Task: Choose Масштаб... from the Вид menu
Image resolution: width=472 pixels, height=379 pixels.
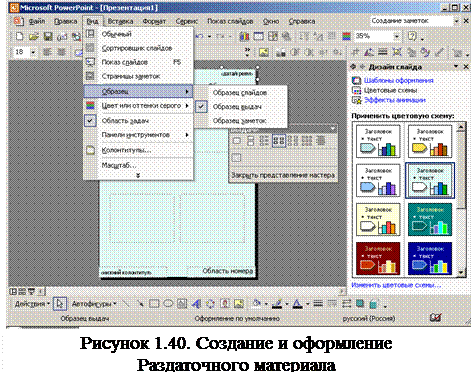Action: 138,165
